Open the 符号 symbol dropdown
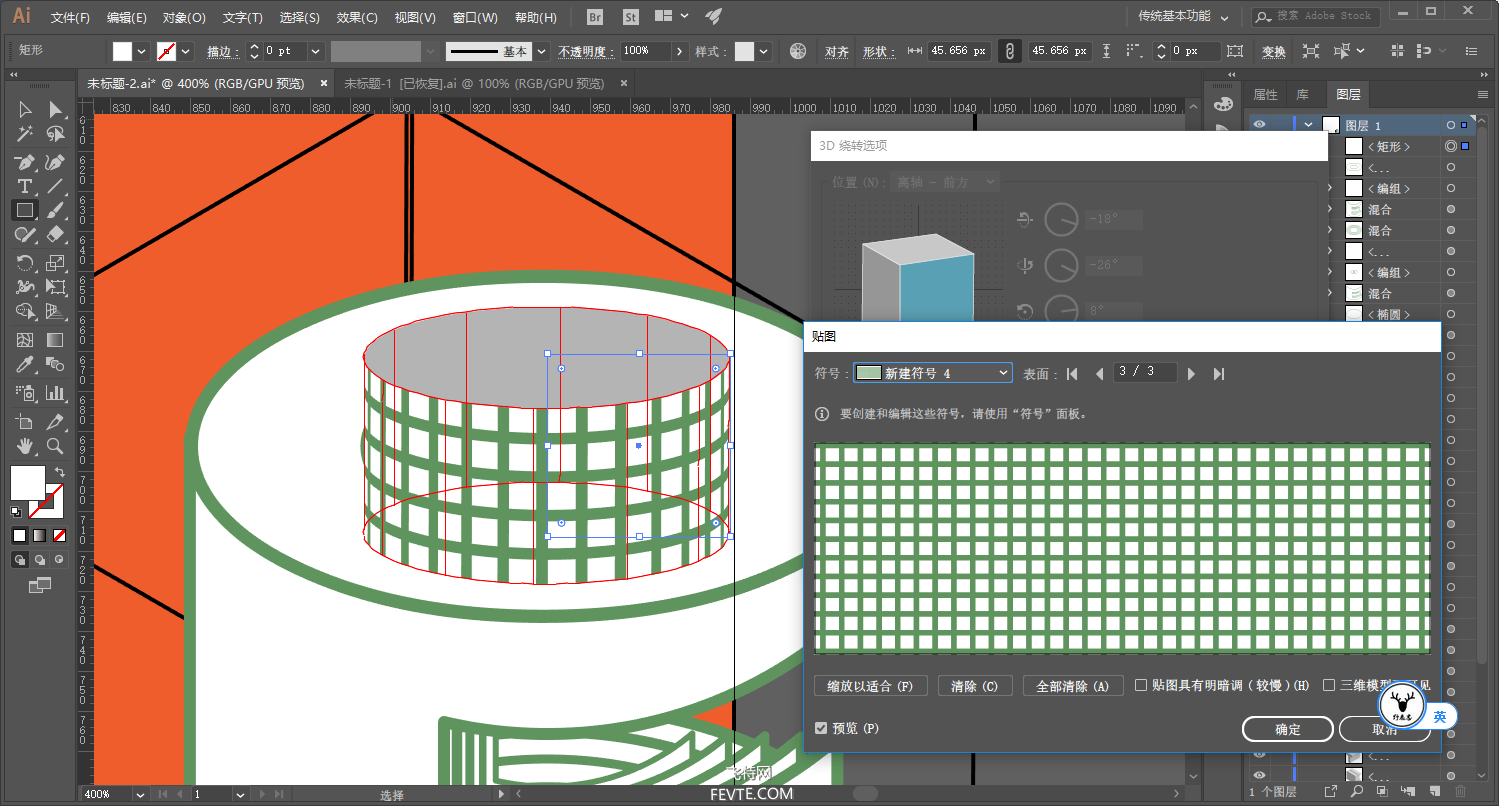The height and width of the screenshot is (806, 1499). pos(932,373)
